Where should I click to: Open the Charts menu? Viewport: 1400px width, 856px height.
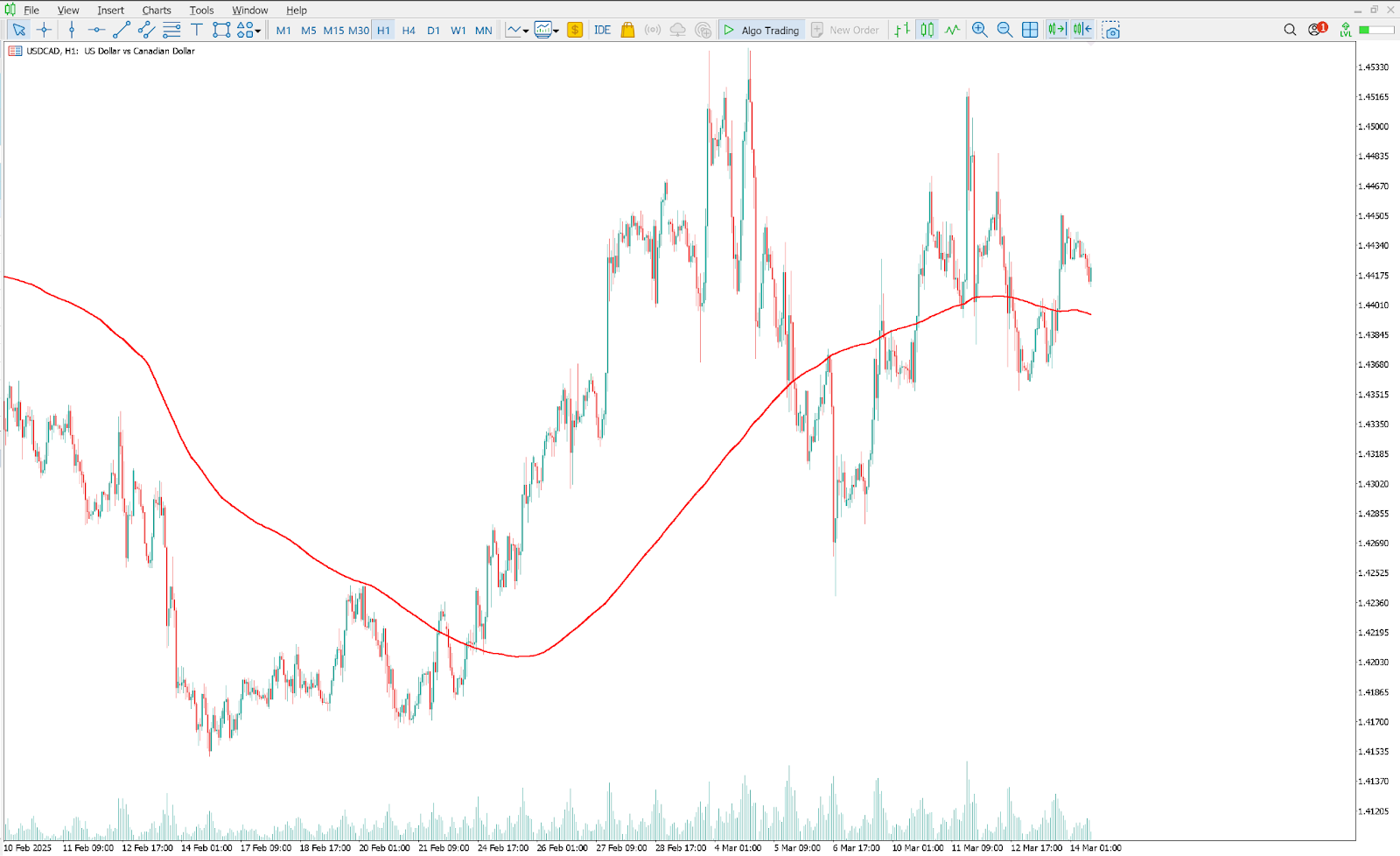coord(157,11)
